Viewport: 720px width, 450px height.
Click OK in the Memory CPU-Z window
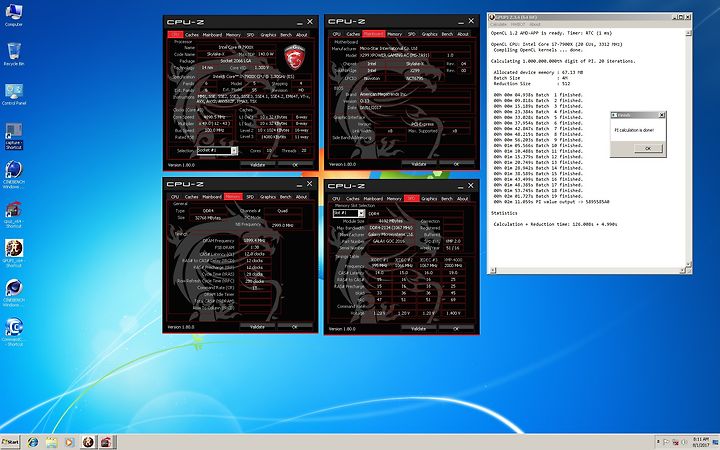[295, 327]
